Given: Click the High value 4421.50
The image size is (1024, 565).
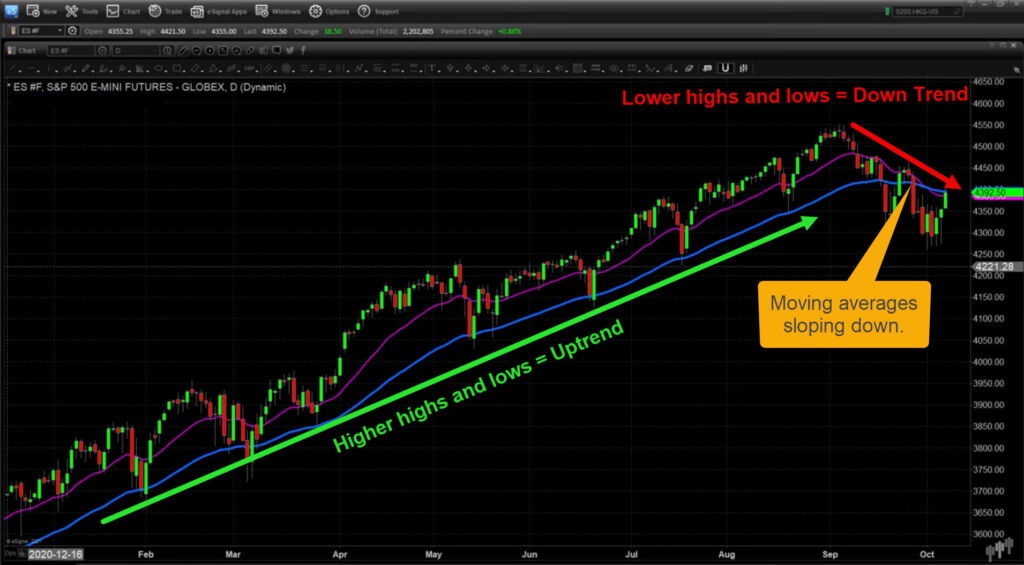Looking at the screenshot, I should tap(175, 31).
